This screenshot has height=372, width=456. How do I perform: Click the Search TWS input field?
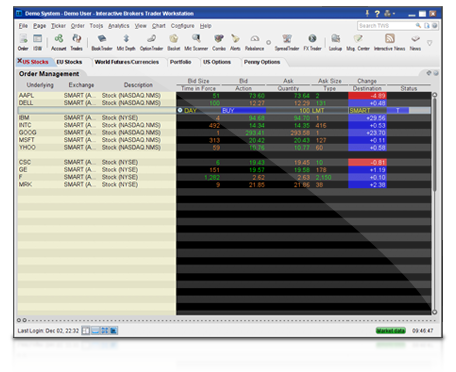(387, 26)
